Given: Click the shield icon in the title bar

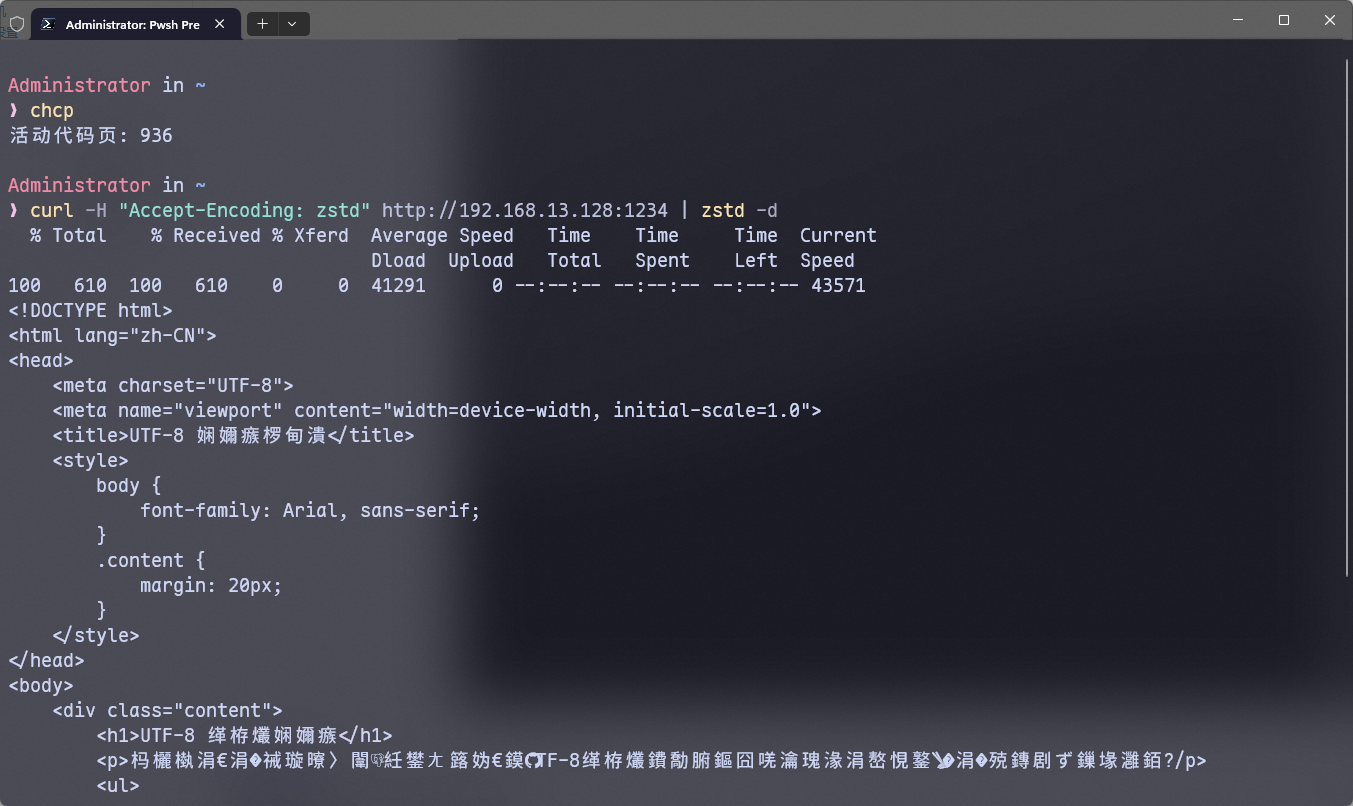Looking at the screenshot, I should pyautogui.click(x=15, y=24).
